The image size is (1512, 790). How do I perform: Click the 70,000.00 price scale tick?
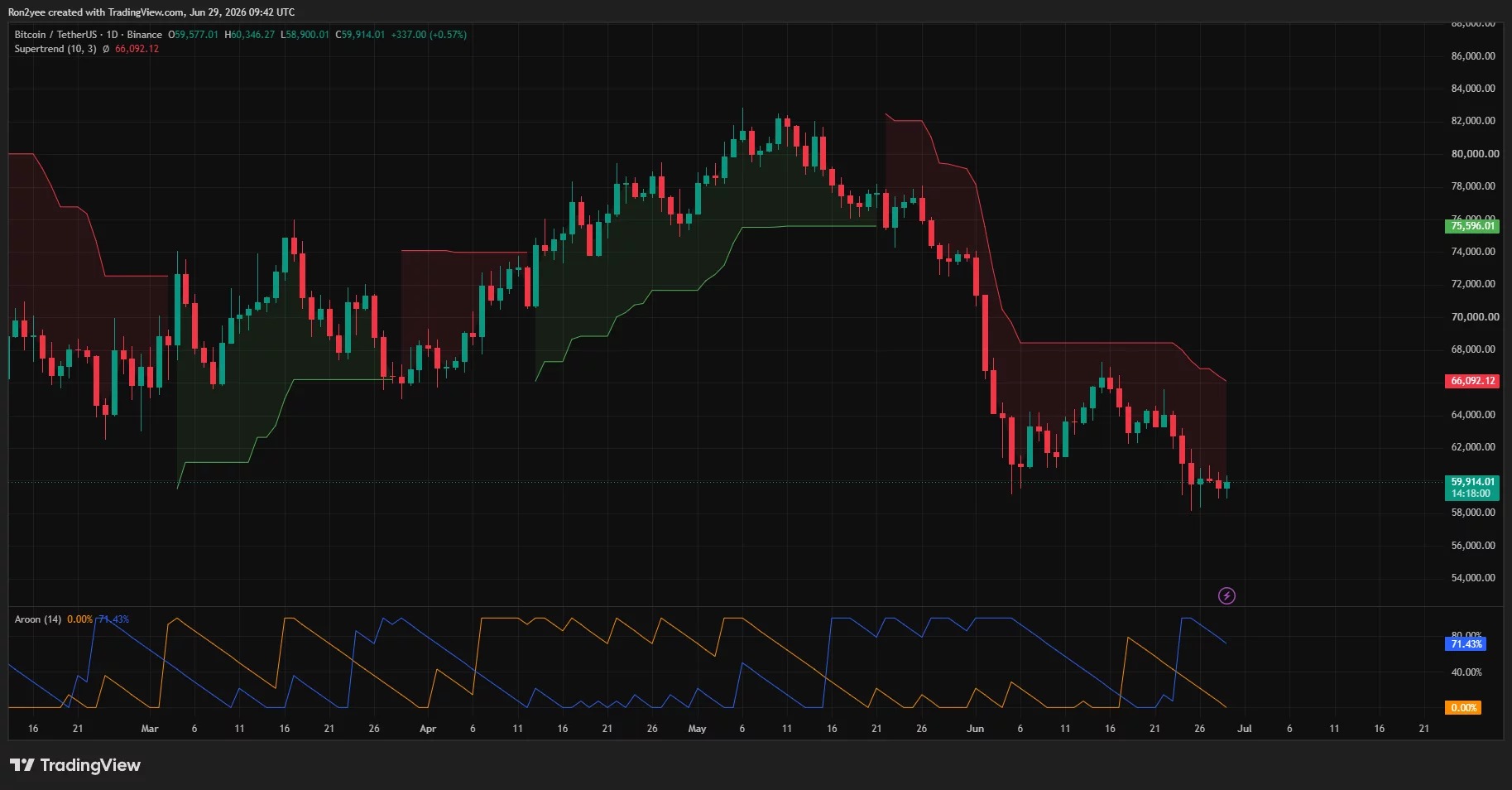pyautogui.click(x=1475, y=317)
